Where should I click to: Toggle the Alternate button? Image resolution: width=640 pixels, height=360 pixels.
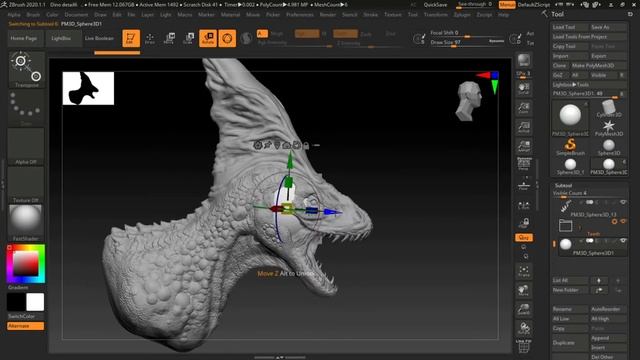(x=25, y=326)
